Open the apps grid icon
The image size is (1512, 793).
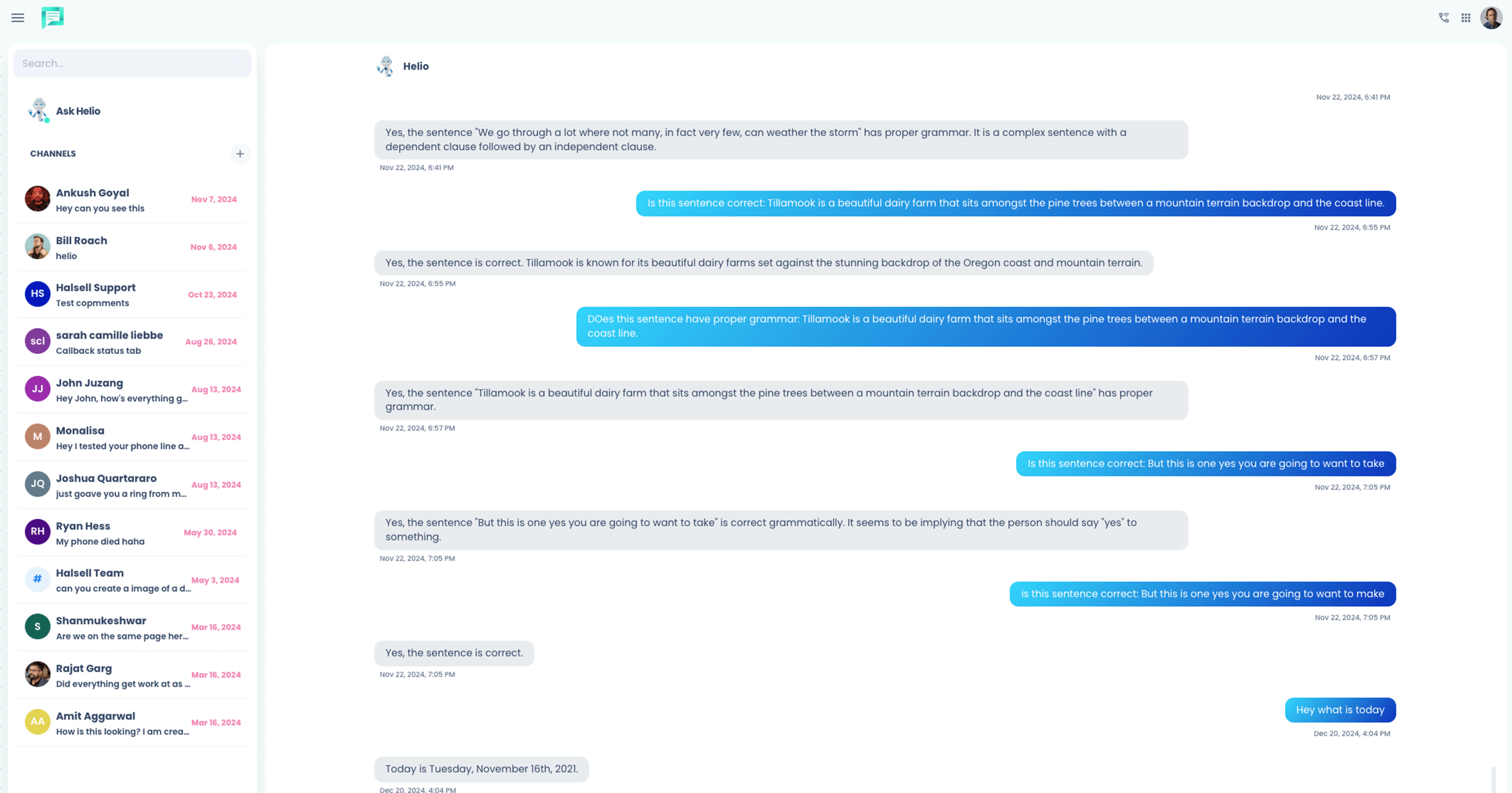click(x=1466, y=18)
